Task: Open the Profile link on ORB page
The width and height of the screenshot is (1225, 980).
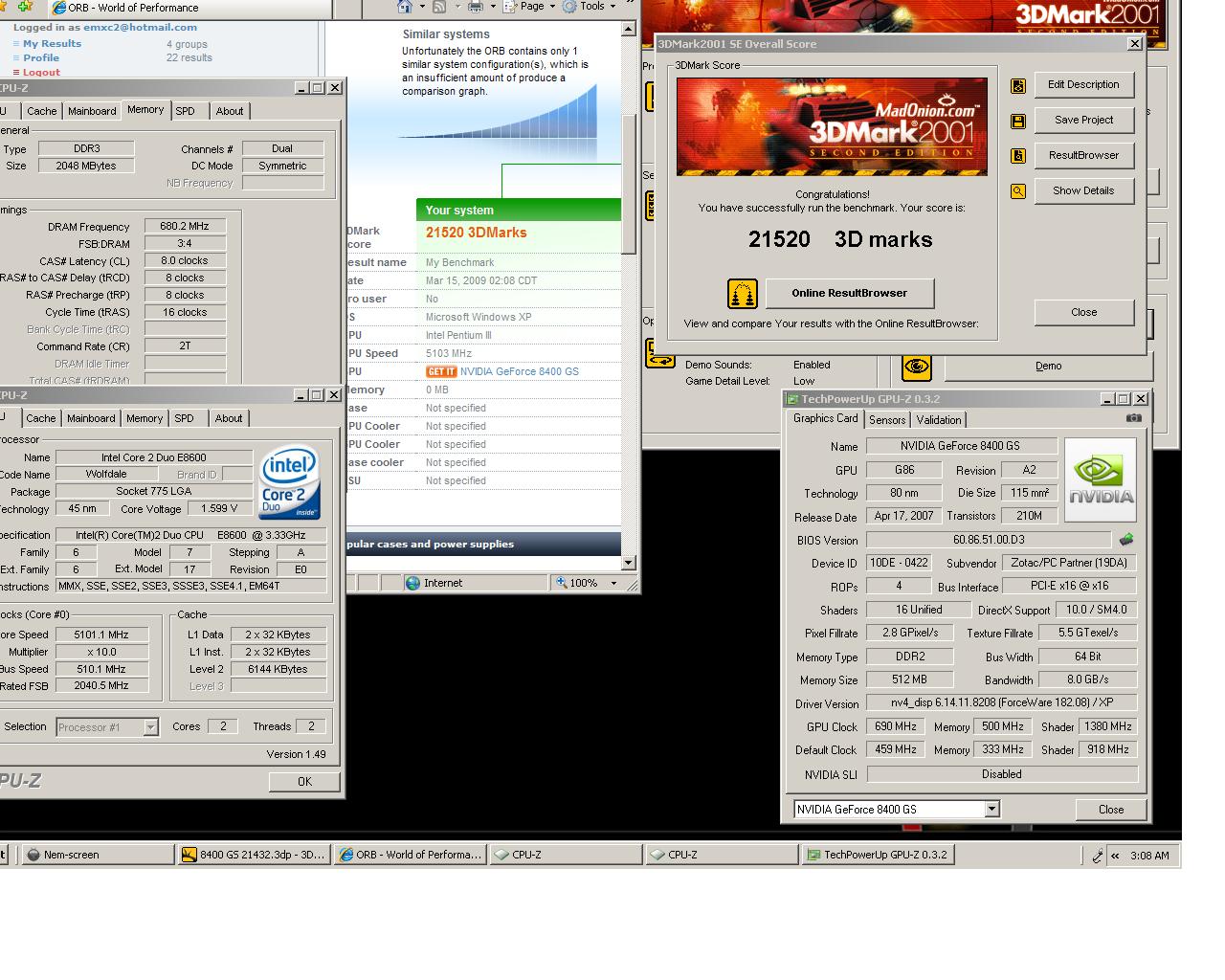Action: [x=41, y=57]
